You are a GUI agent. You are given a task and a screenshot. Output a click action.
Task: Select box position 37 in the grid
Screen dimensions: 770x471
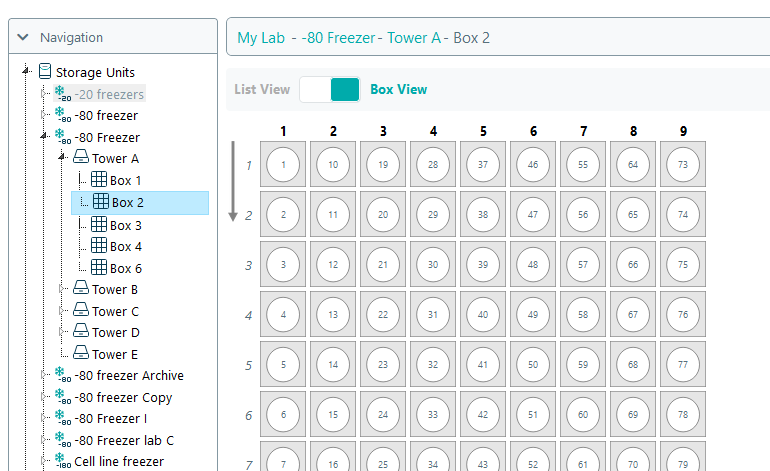pyautogui.click(x=484, y=164)
